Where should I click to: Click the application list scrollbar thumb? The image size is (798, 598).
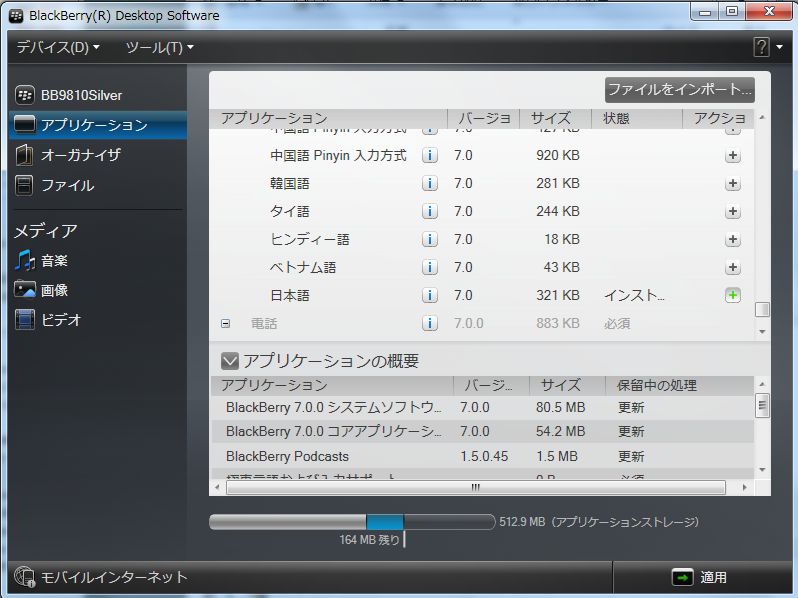[x=762, y=309]
